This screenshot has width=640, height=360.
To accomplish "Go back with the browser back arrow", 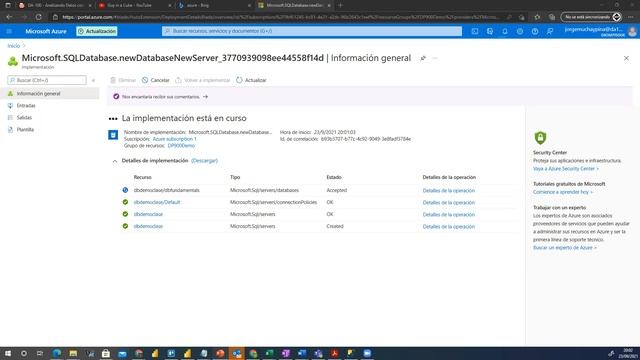I will (9, 17).
